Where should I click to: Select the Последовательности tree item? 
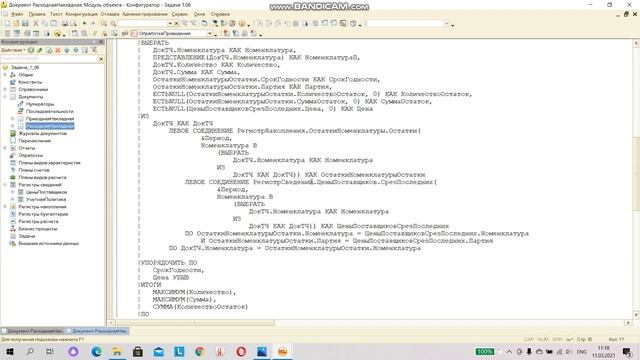[x=50, y=111]
